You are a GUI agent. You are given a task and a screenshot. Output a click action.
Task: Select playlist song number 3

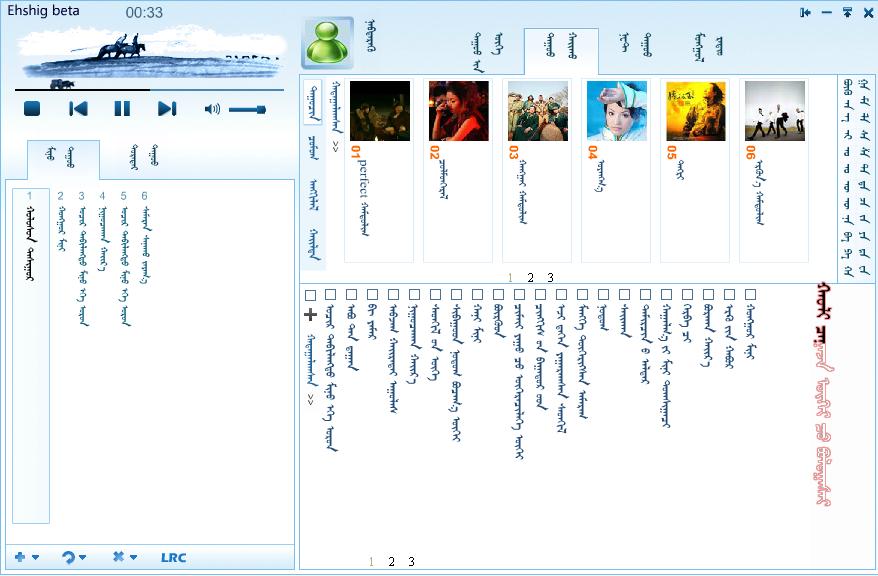(x=82, y=258)
